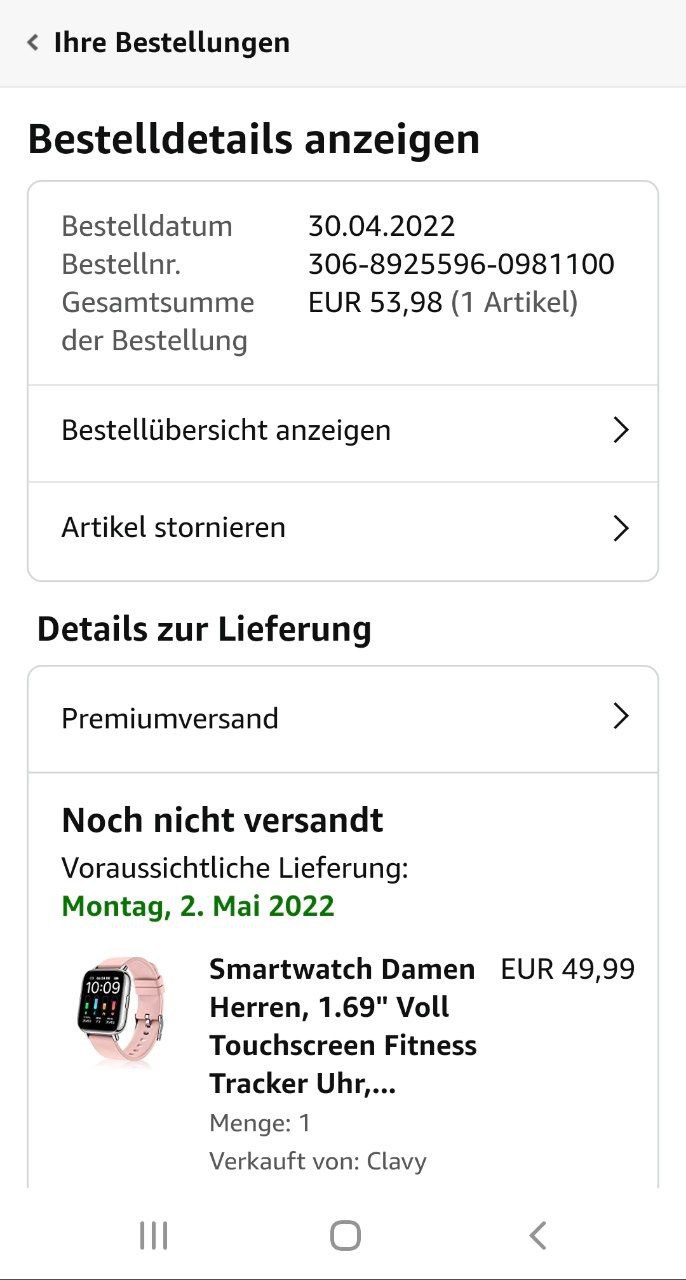The height and width of the screenshot is (1280, 686).
Task: Tap the seller name Clavy
Action: pos(397,1161)
